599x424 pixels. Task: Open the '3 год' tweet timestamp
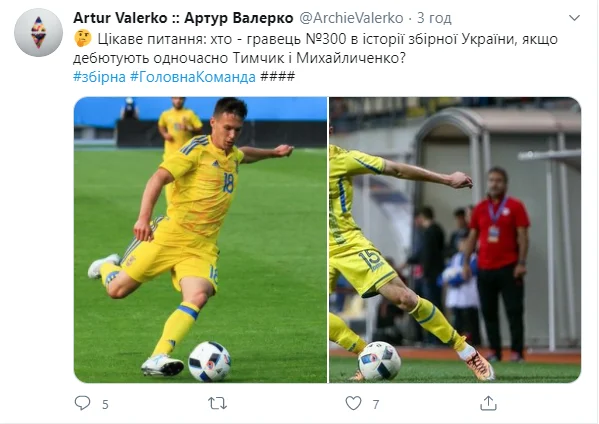click(x=434, y=18)
